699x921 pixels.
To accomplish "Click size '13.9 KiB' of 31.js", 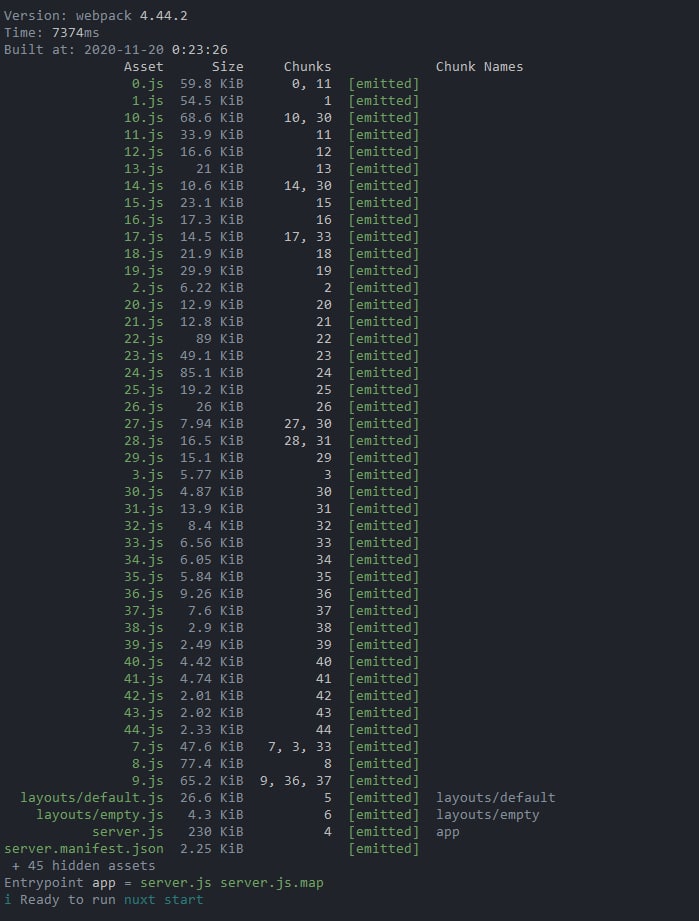I will 211,509.
